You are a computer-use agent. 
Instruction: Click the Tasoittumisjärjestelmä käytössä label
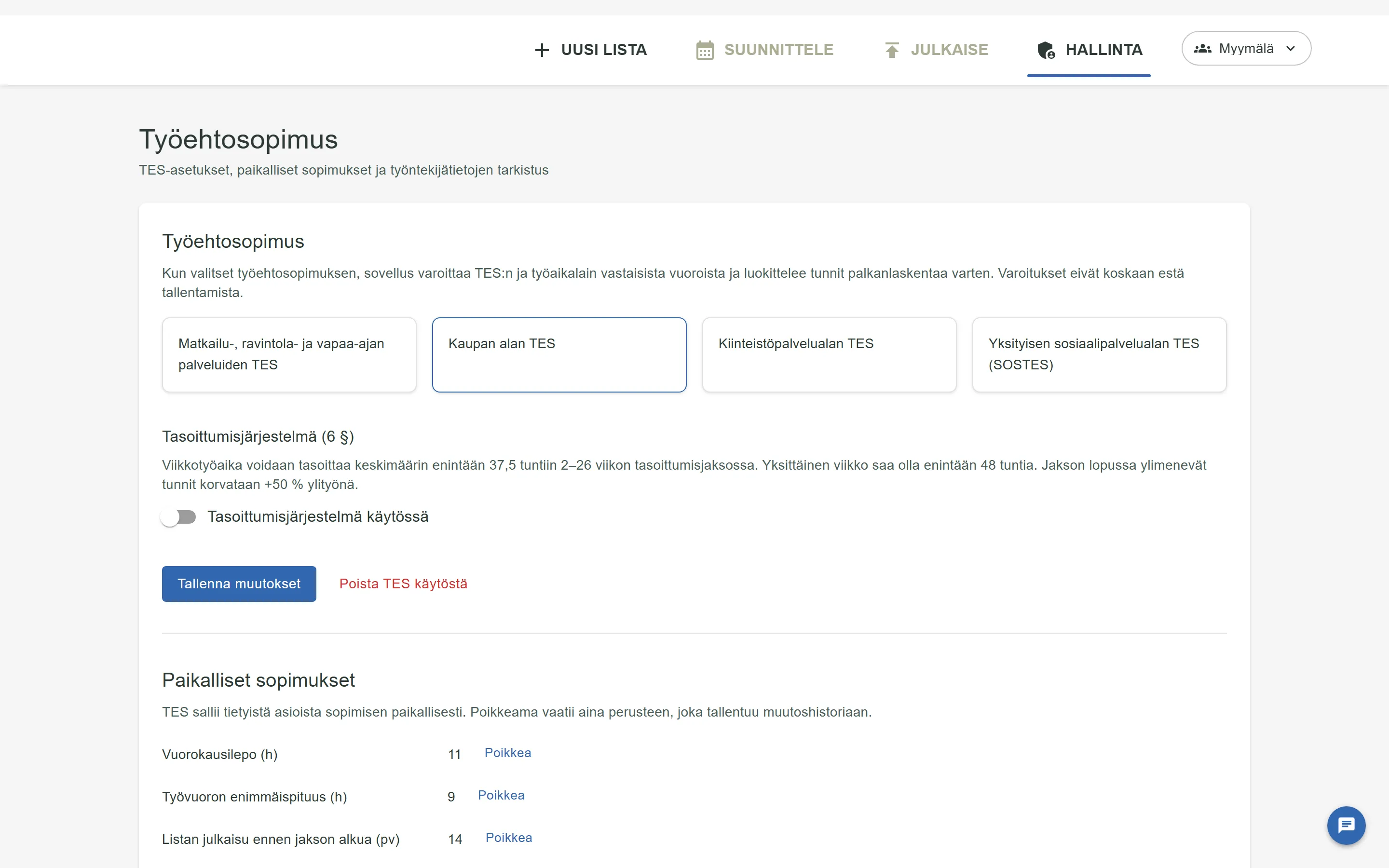(x=318, y=516)
